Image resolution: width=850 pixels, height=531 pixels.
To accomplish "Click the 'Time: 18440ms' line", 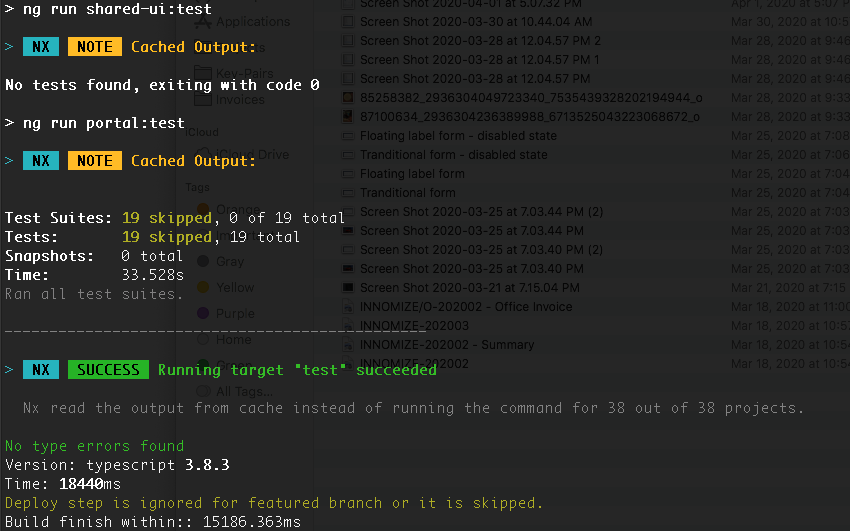I will [63, 484].
